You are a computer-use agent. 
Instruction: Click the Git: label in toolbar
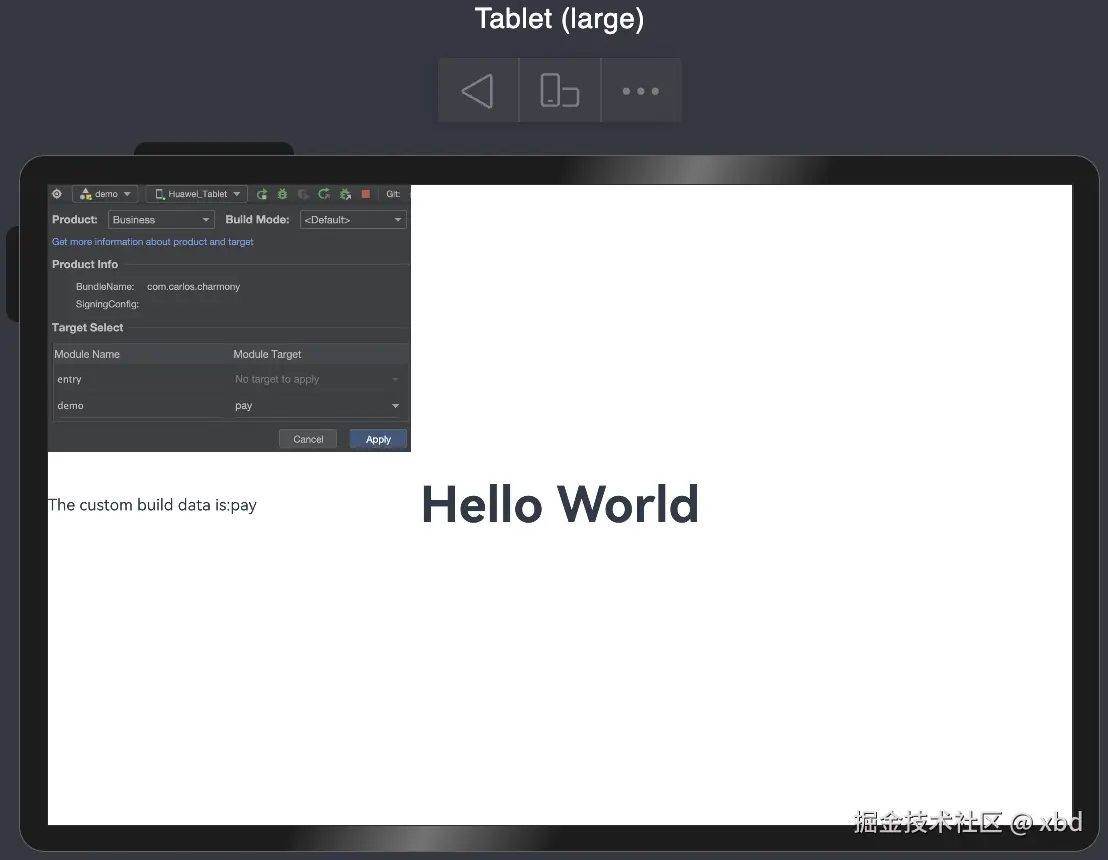(x=394, y=194)
